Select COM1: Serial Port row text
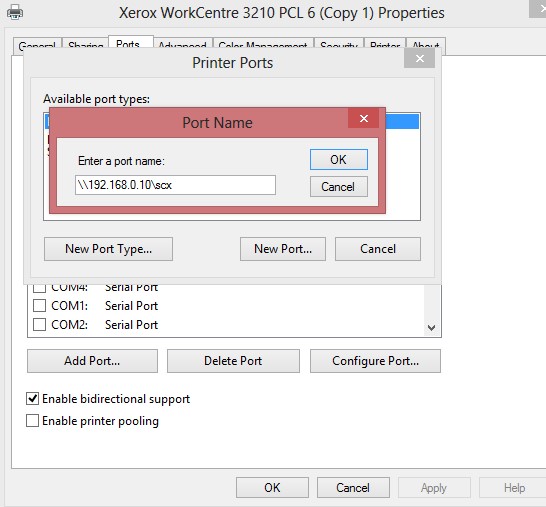Image resolution: width=546 pixels, height=507 pixels. pos(104,306)
